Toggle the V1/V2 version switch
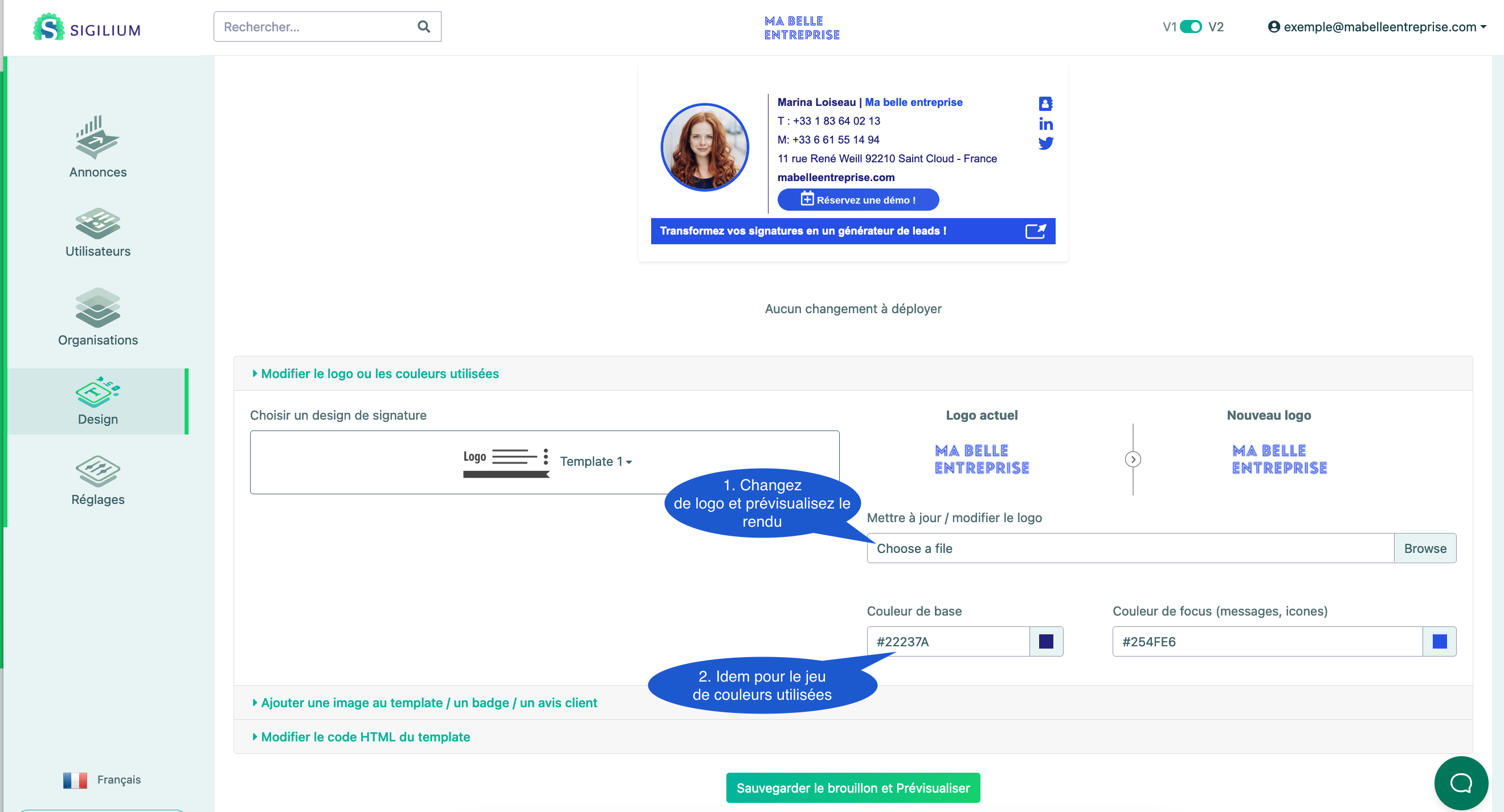 (1191, 27)
